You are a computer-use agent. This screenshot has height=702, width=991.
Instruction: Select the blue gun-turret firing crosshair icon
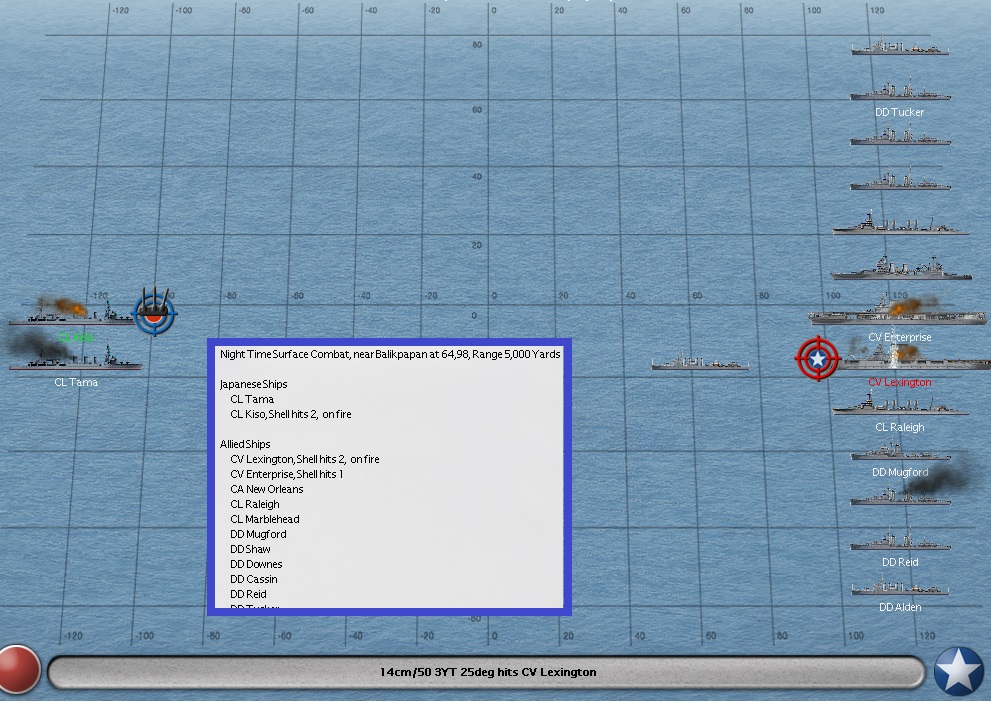coord(154,312)
